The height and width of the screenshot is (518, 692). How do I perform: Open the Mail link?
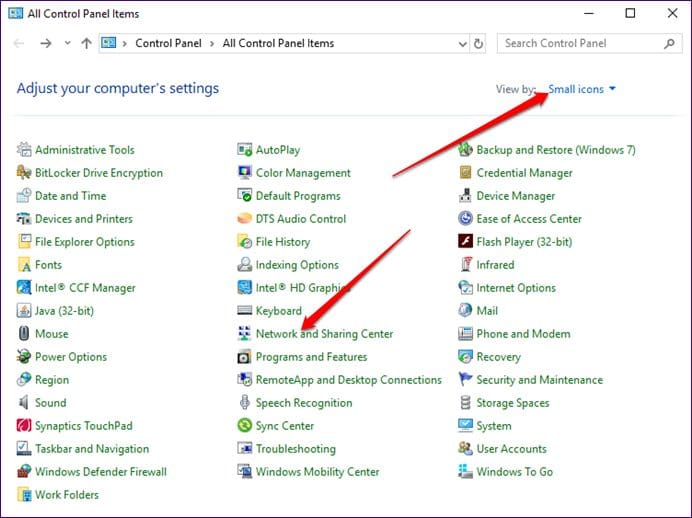(x=487, y=311)
